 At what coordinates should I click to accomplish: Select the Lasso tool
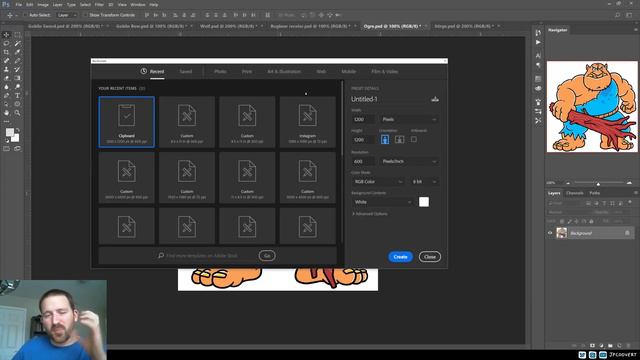[6, 43]
